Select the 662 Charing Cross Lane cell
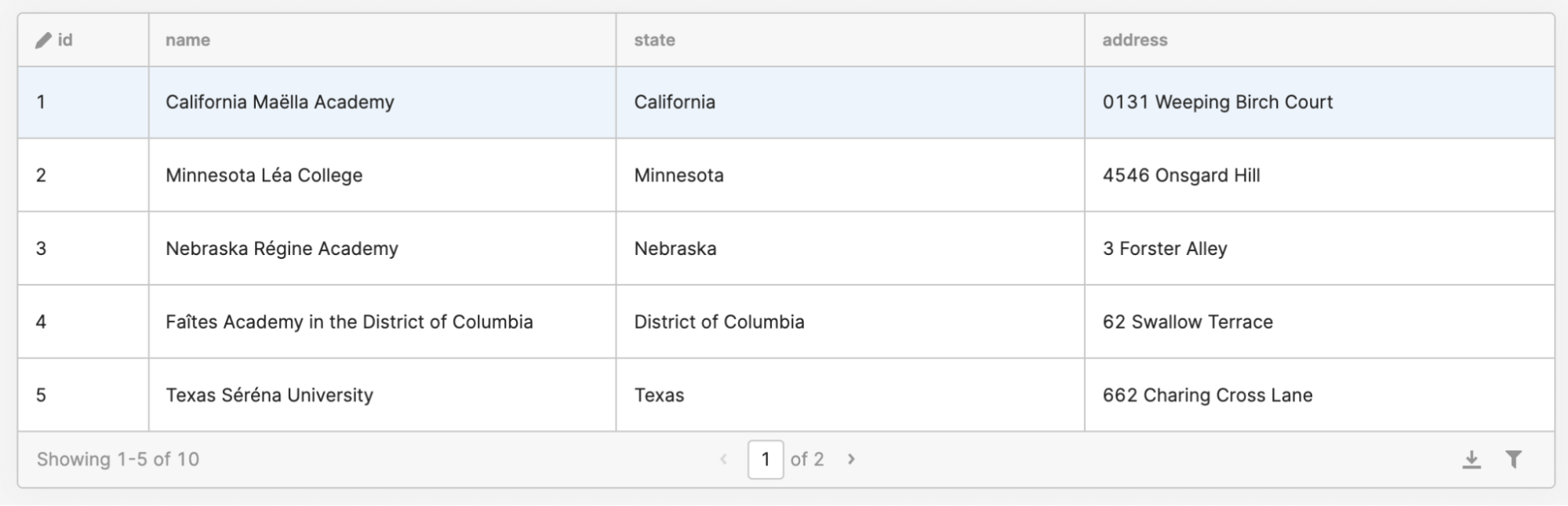 pos(1207,395)
